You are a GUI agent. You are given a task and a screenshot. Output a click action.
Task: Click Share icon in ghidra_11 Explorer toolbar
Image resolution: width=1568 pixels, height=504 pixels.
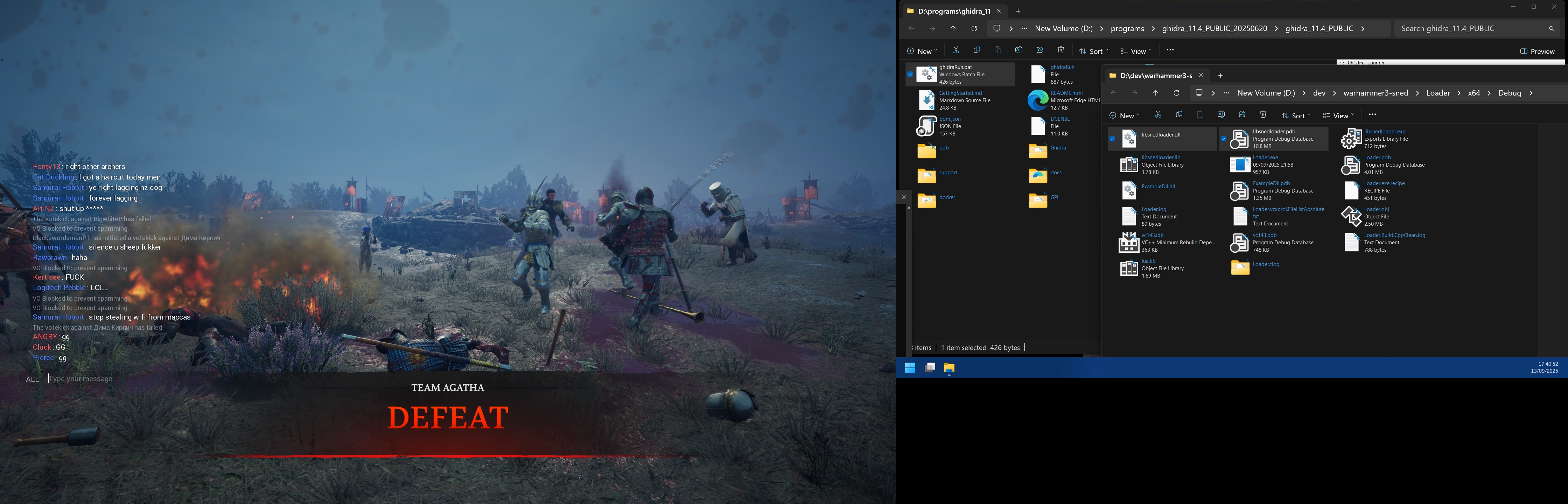(x=1039, y=50)
